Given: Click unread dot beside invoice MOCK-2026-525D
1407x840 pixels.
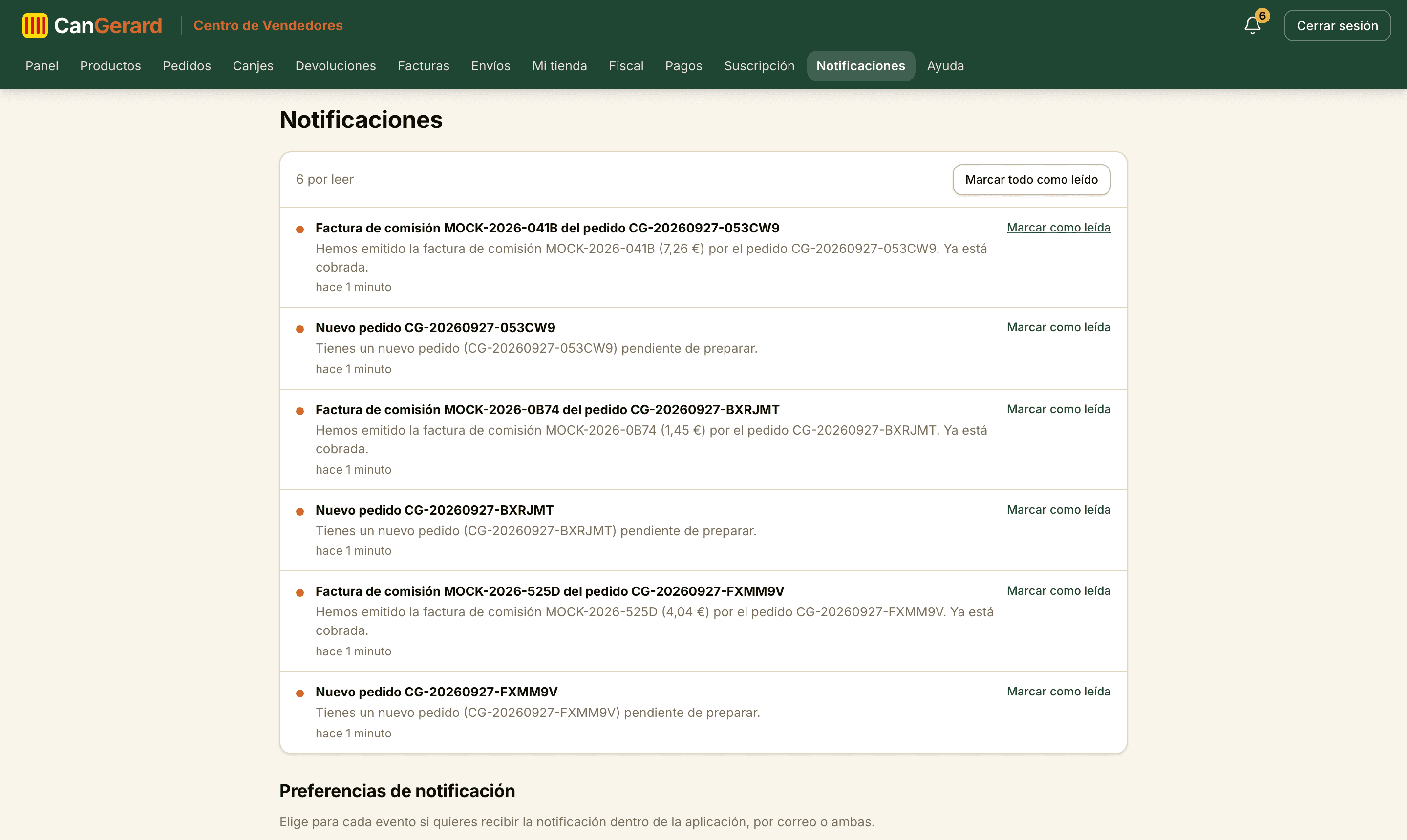Looking at the screenshot, I should click(300, 593).
